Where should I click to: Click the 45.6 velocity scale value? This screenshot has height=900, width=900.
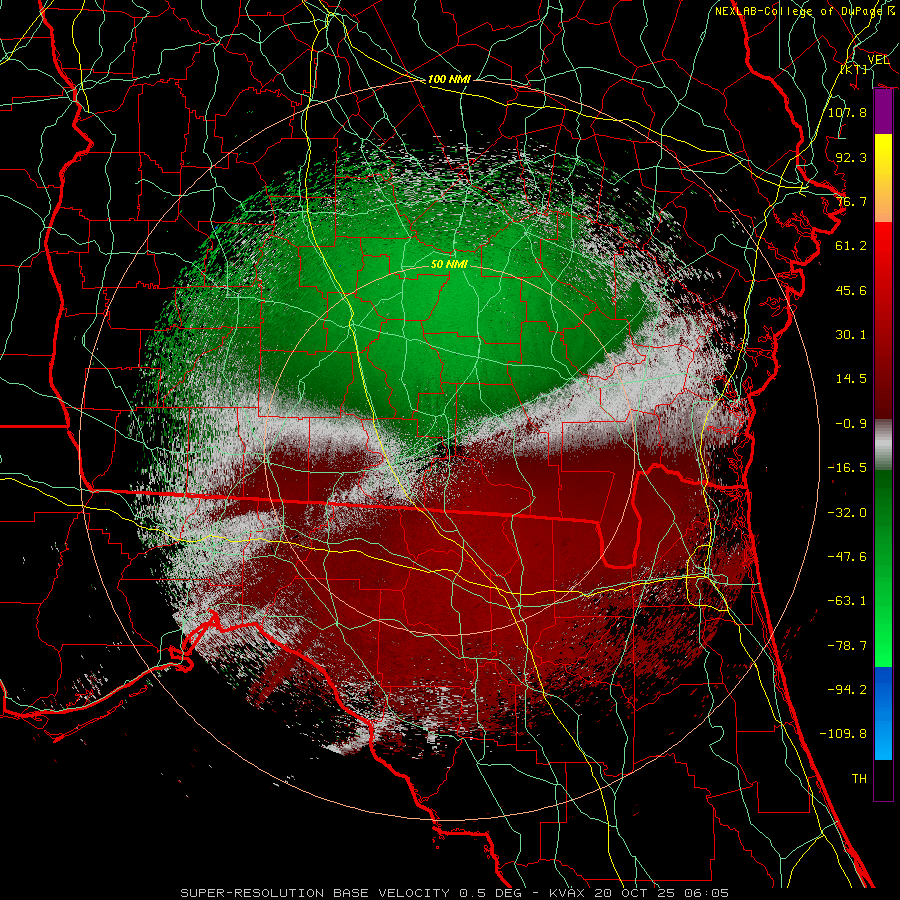coord(851,290)
